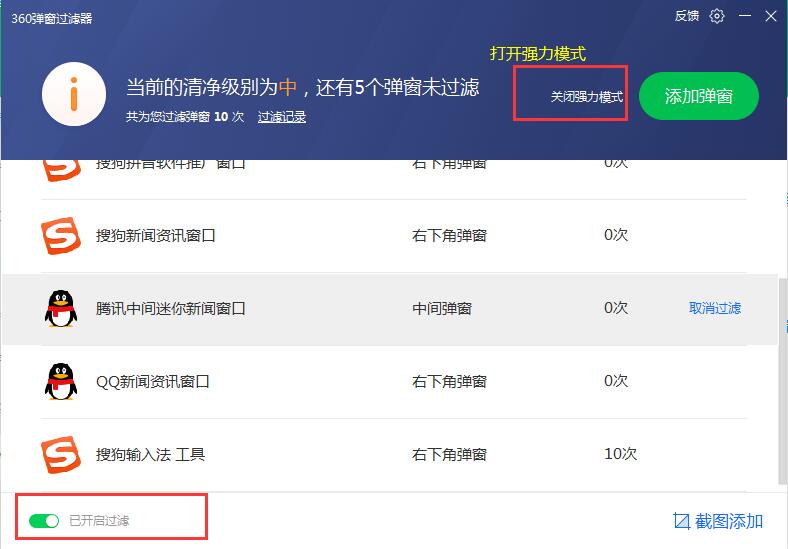This screenshot has height=549, width=788.
Task: Click the 截图添加 screenshot crop icon
Action: 681,521
